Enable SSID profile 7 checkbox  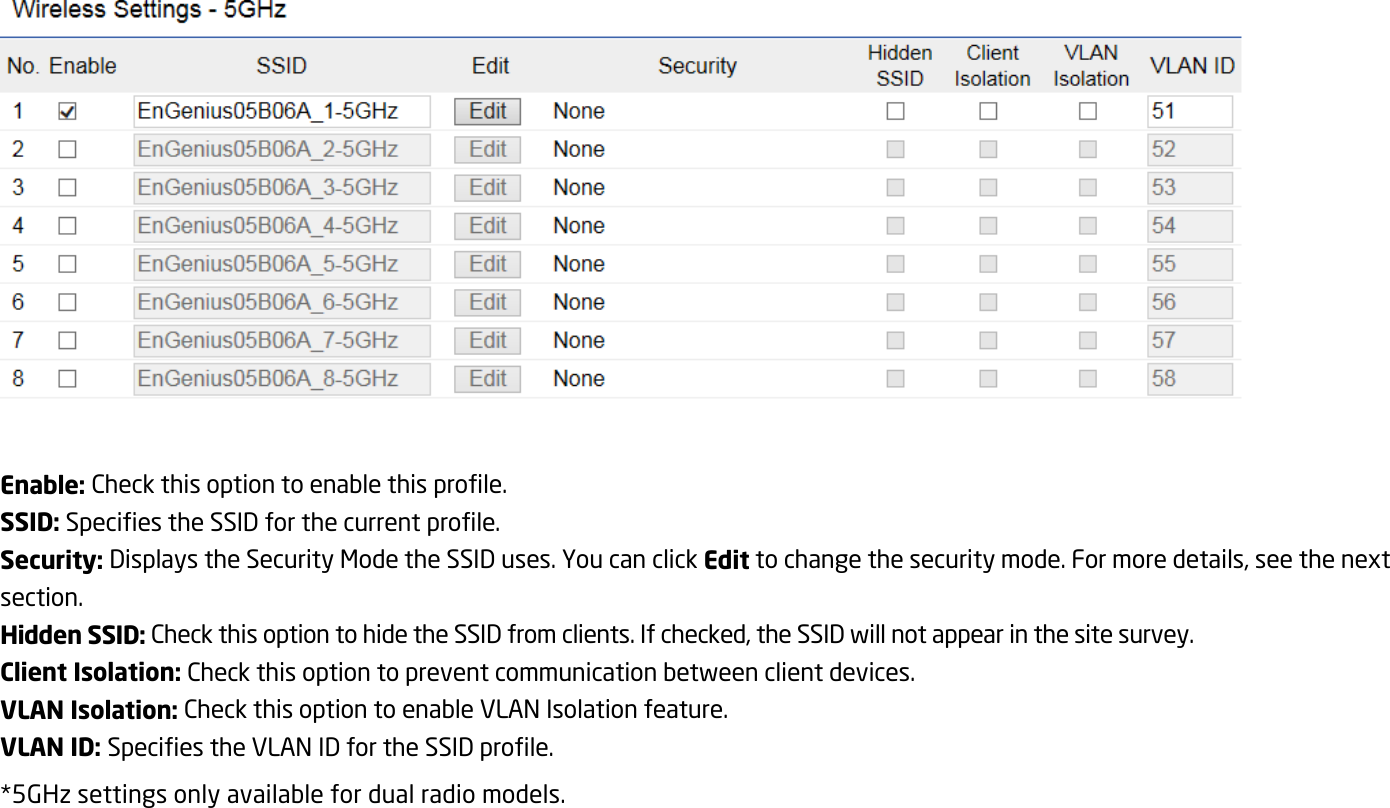(68, 341)
